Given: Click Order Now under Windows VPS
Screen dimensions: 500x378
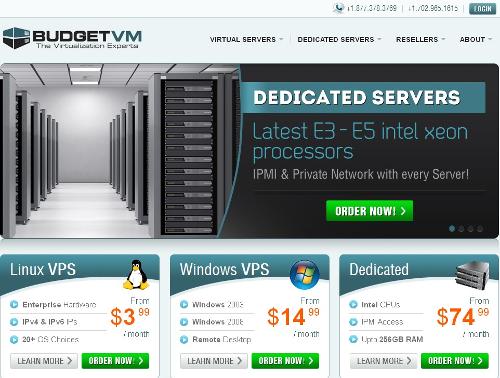Looking at the screenshot, I should click(285, 361).
